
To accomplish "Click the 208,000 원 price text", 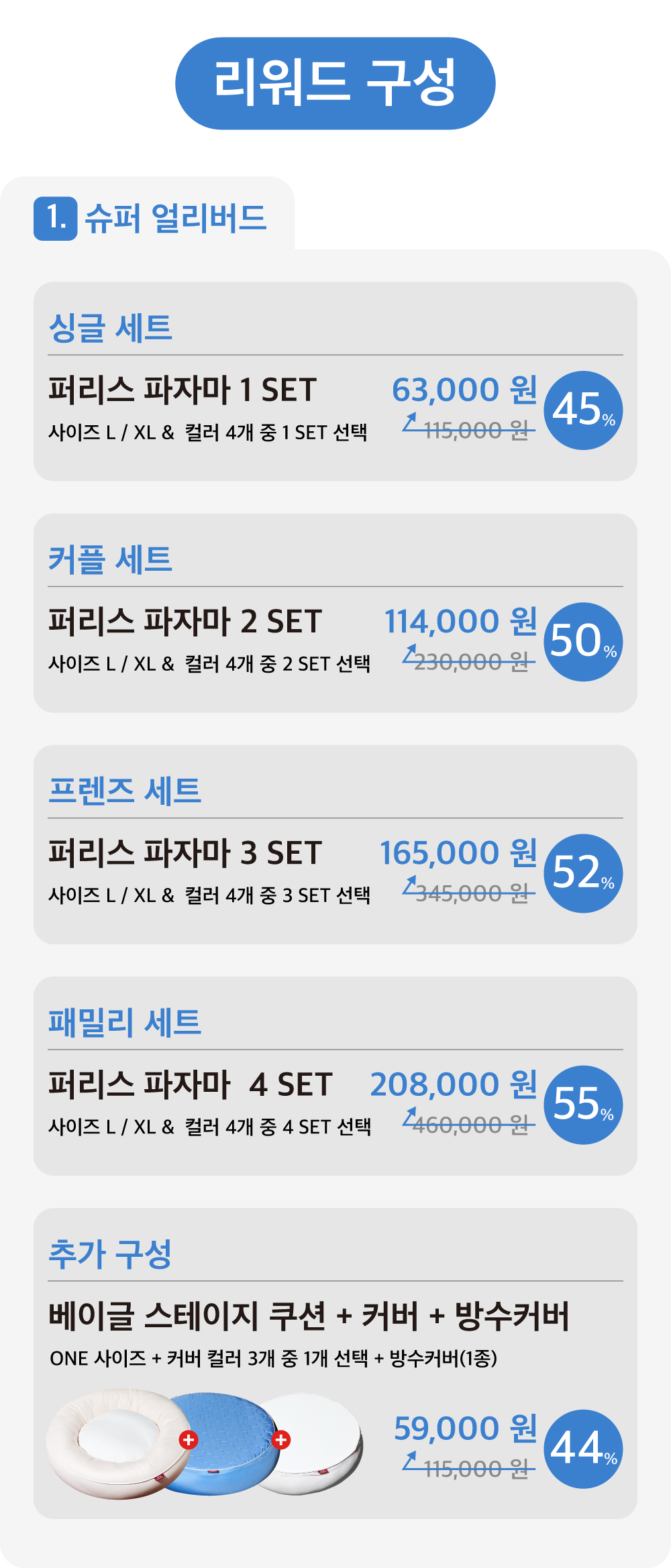I will tap(454, 1084).
